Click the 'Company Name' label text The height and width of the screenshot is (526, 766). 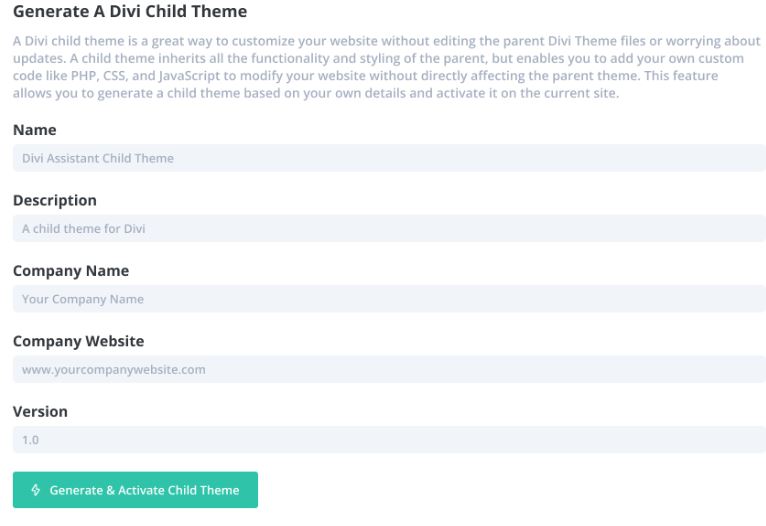pyautogui.click(x=71, y=271)
